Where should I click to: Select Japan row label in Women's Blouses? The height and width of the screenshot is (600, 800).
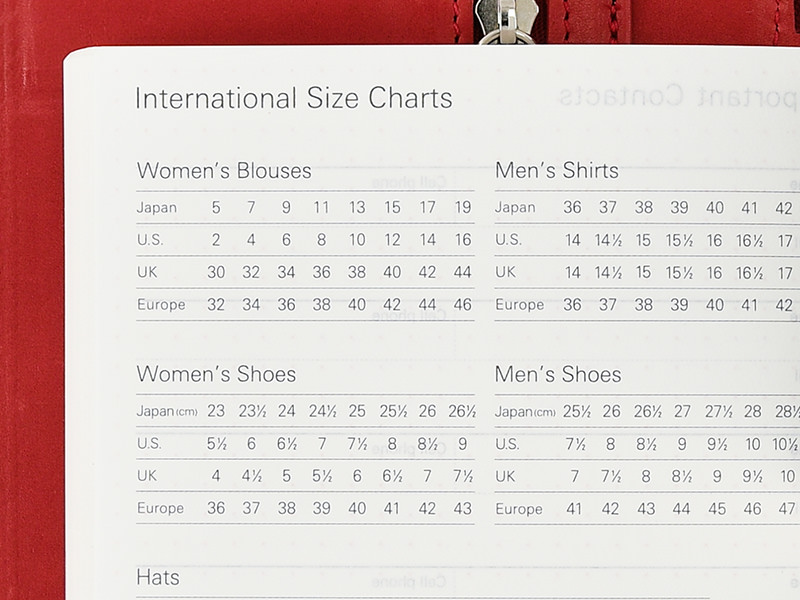coord(157,208)
